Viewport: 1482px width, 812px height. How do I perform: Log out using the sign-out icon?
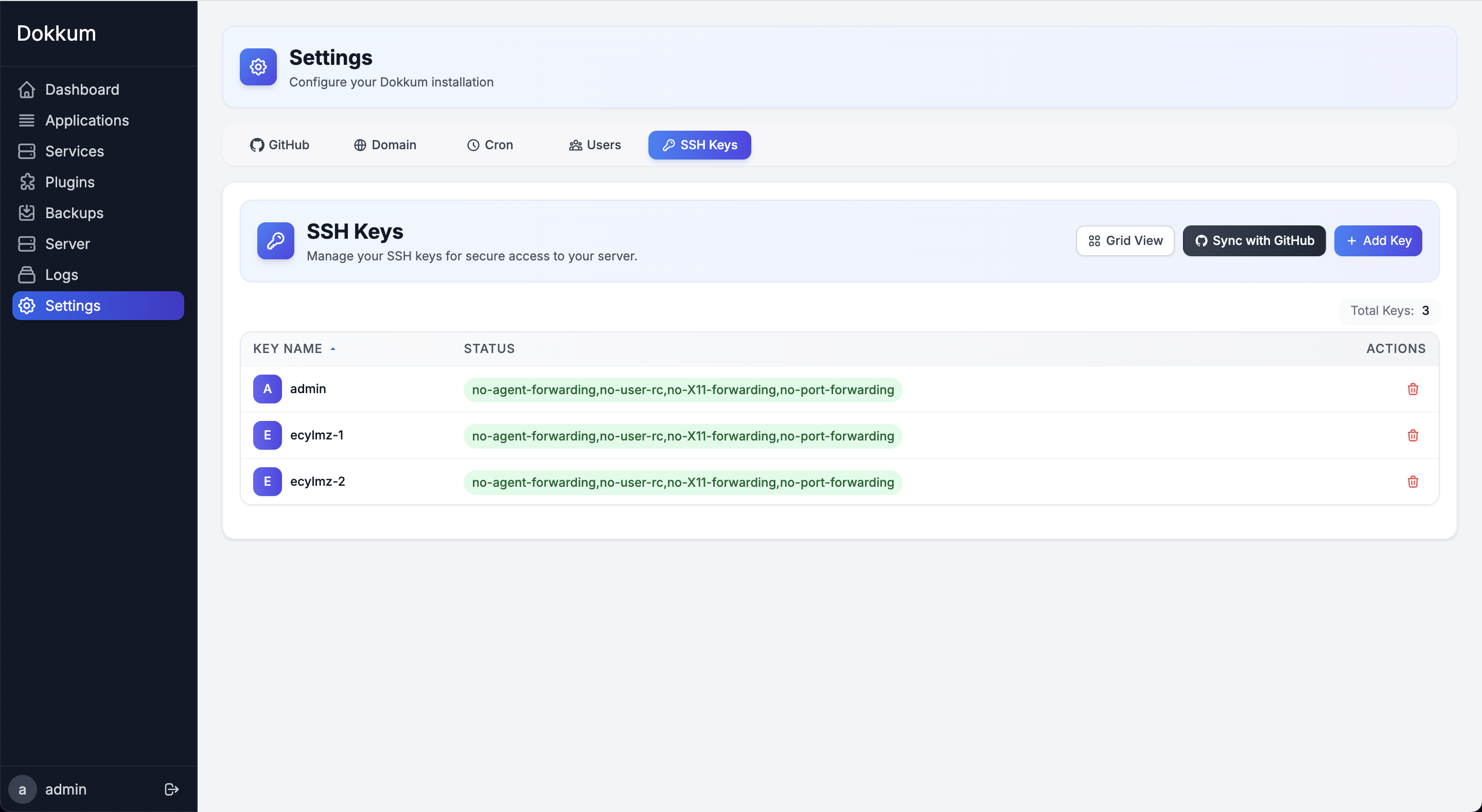pyautogui.click(x=171, y=789)
